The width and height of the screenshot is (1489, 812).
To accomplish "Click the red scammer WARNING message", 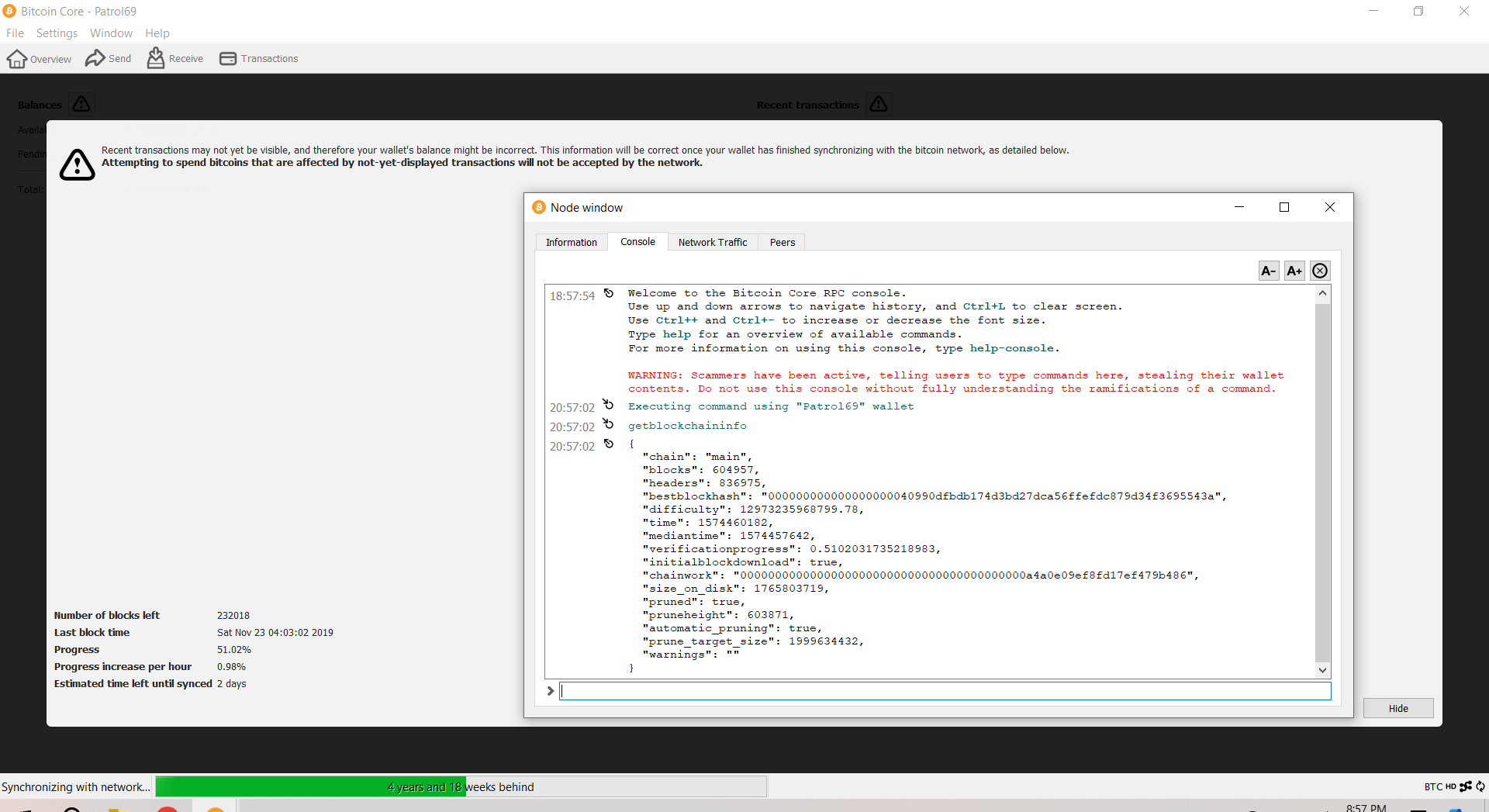I will click(955, 382).
